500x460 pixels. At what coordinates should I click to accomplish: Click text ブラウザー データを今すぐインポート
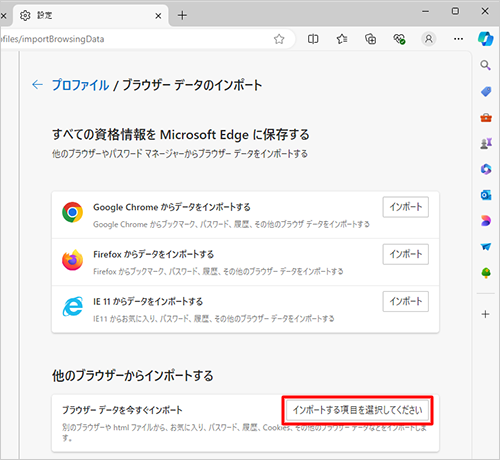[122, 410]
